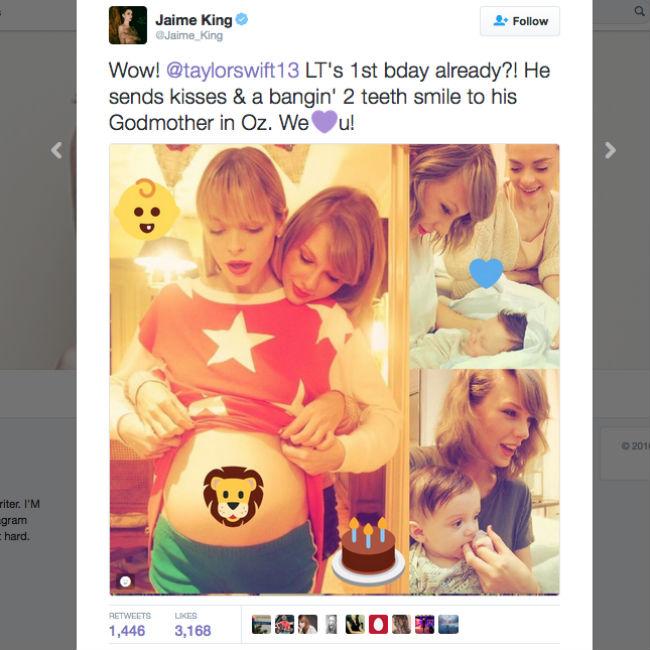Image resolution: width=650 pixels, height=650 pixels.
Task: Open the last blue liker avatar
Action: coord(449,624)
